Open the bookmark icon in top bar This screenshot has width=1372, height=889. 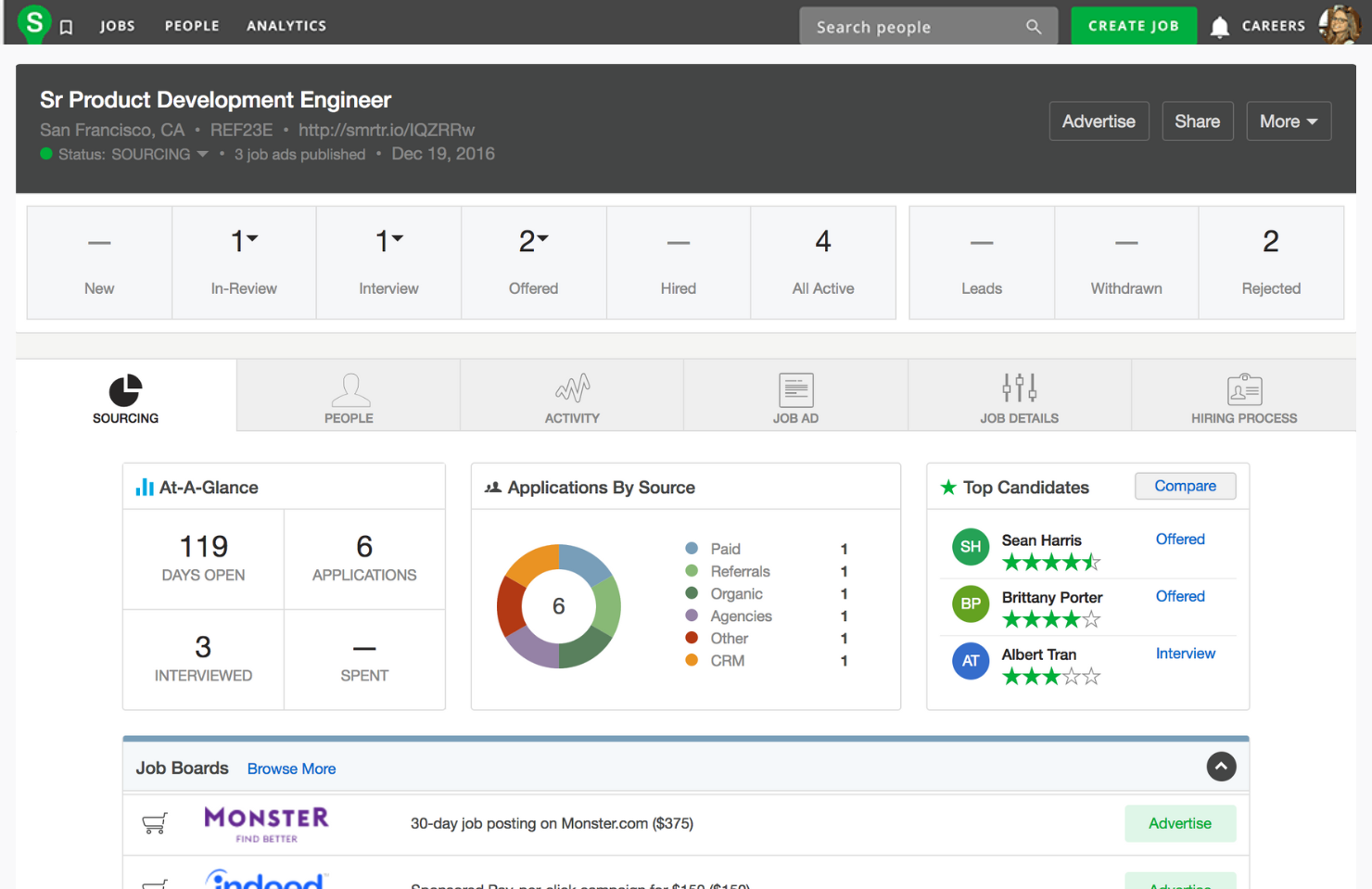[x=67, y=28]
